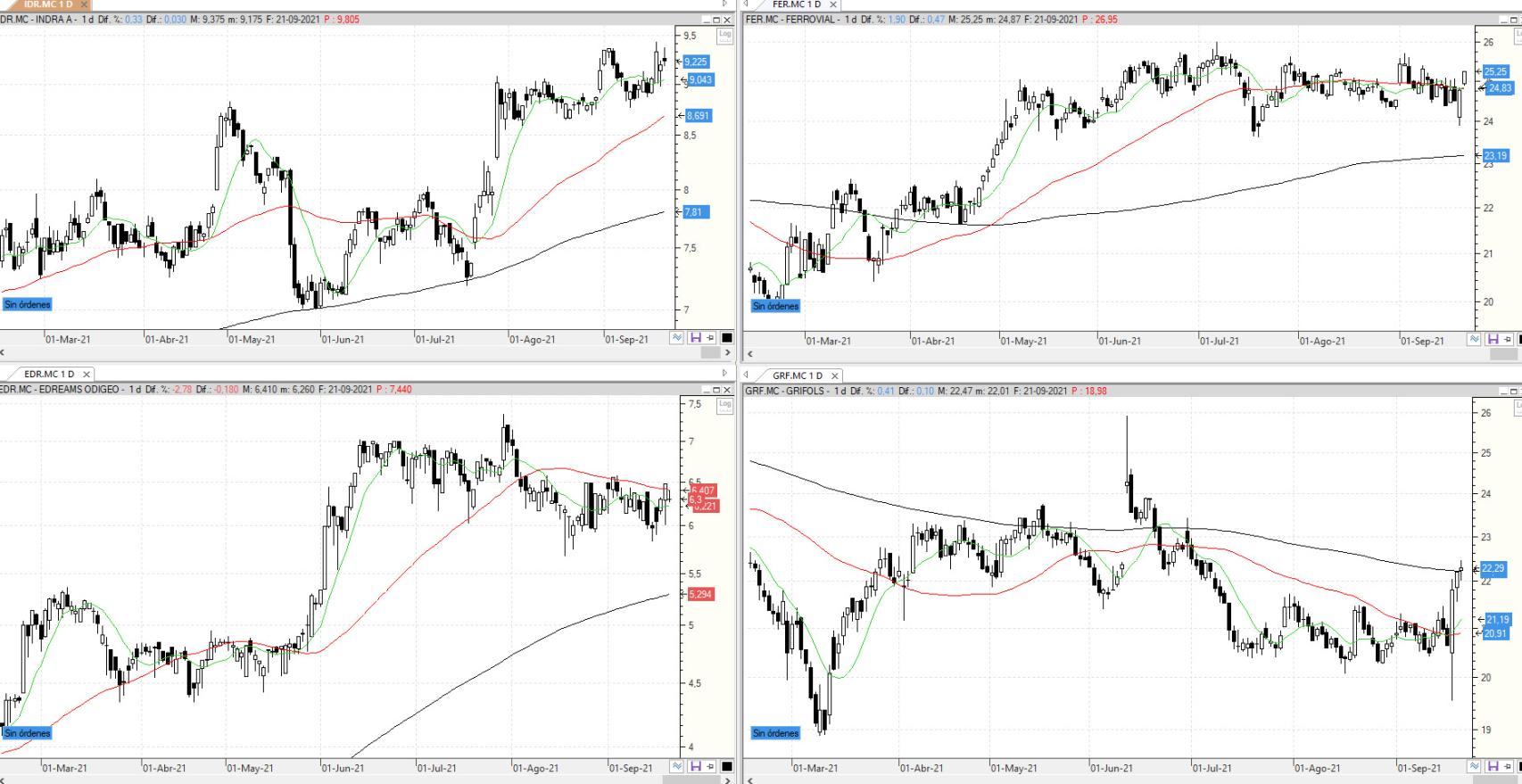Click the pin icon below FERROVIAL chart

pos(1507,340)
